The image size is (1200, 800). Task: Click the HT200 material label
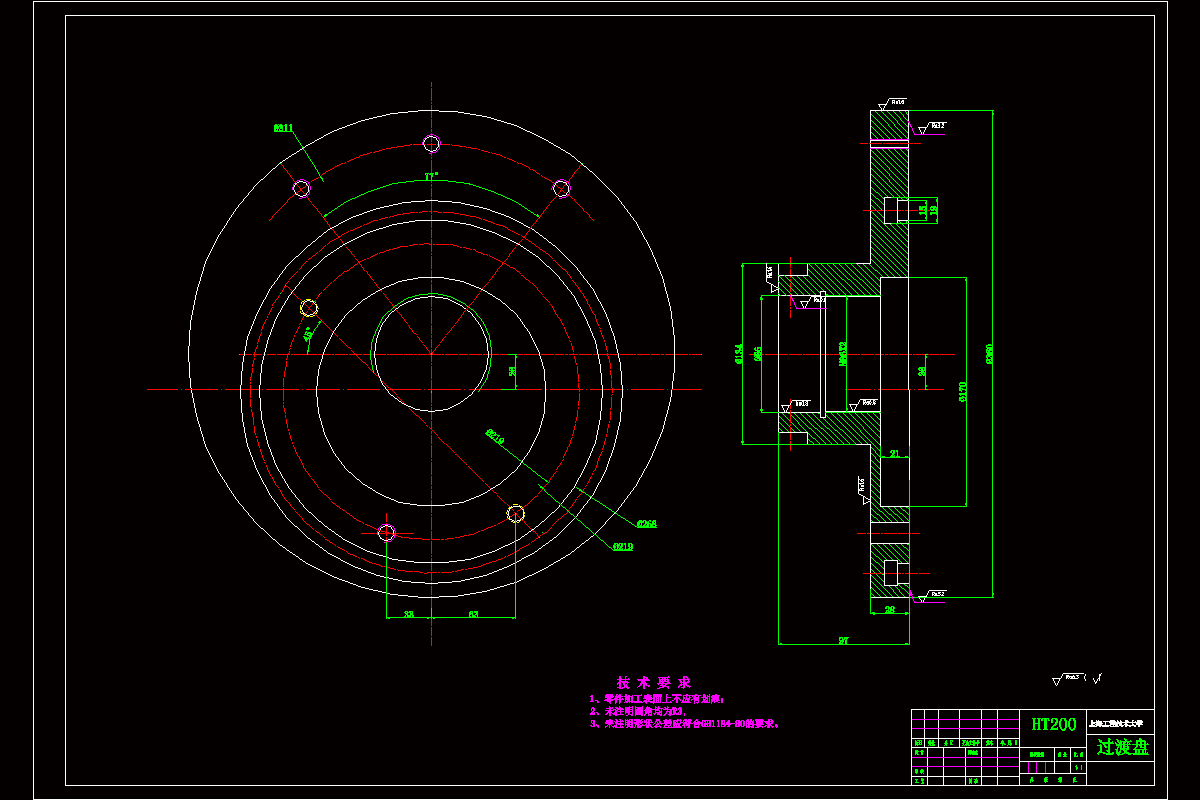(1053, 723)
